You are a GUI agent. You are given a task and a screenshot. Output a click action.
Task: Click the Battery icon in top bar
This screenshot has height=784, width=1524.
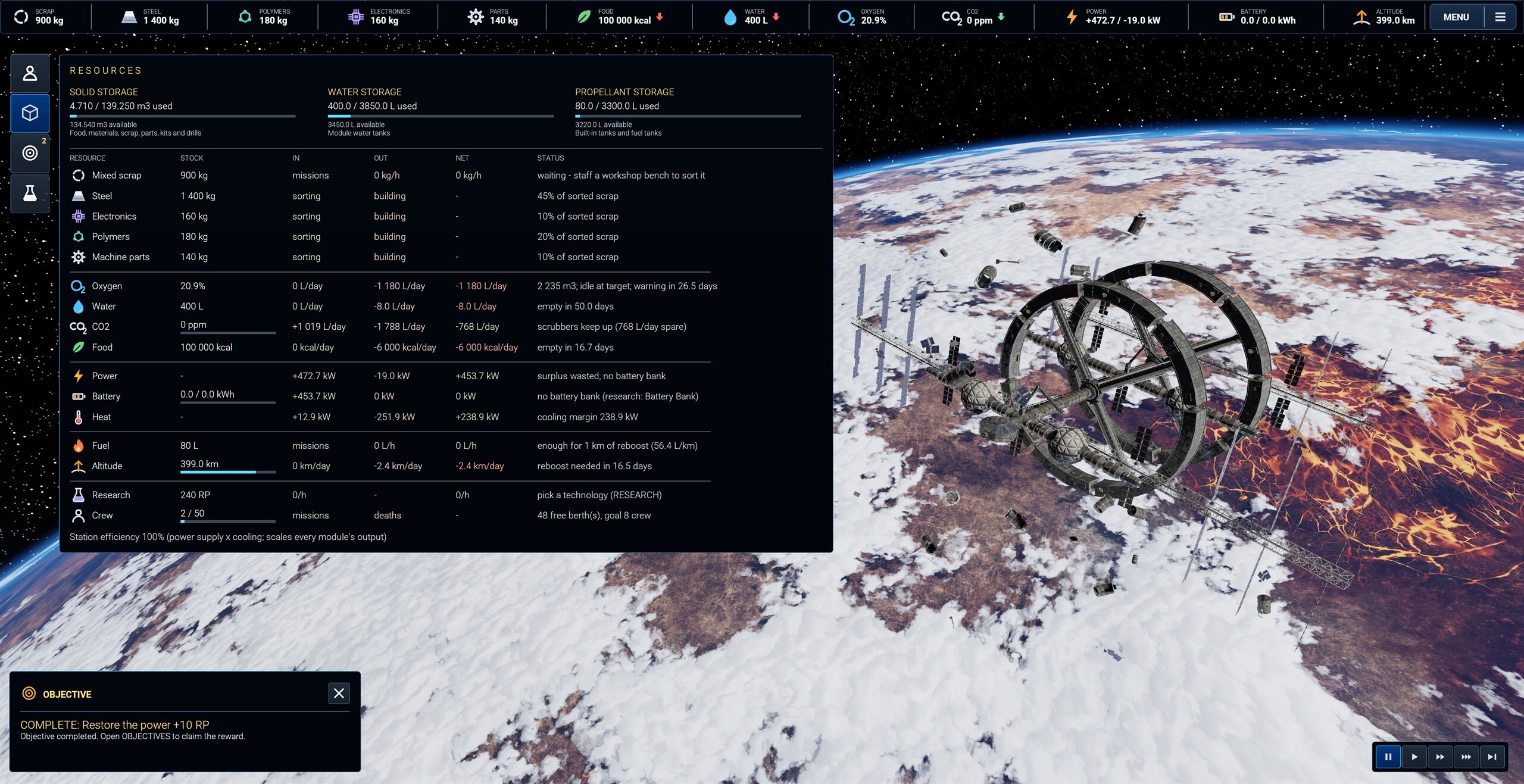(1226, 17)
